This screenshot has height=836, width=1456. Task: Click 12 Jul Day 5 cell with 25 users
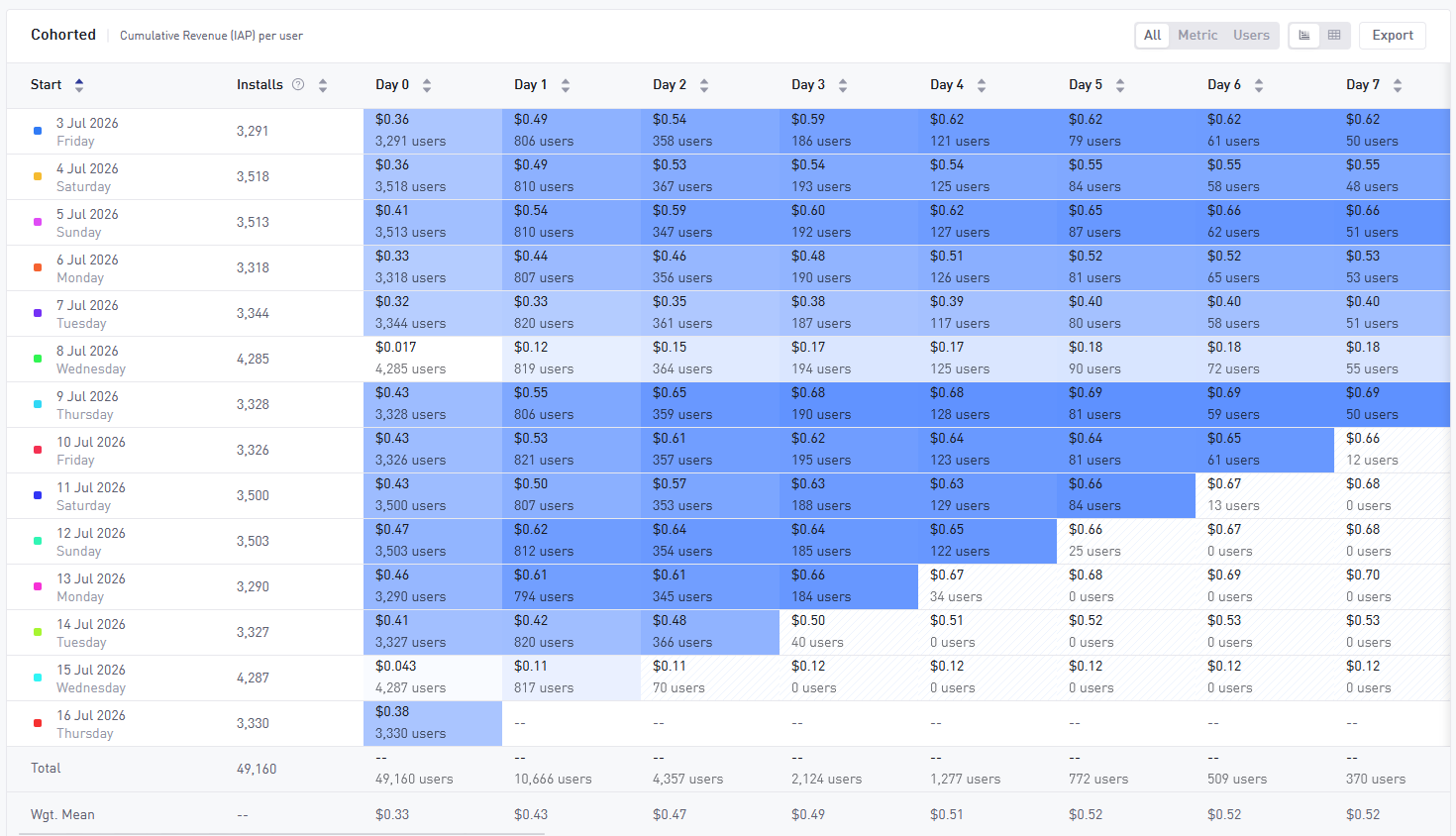[x=1126, y=541]
